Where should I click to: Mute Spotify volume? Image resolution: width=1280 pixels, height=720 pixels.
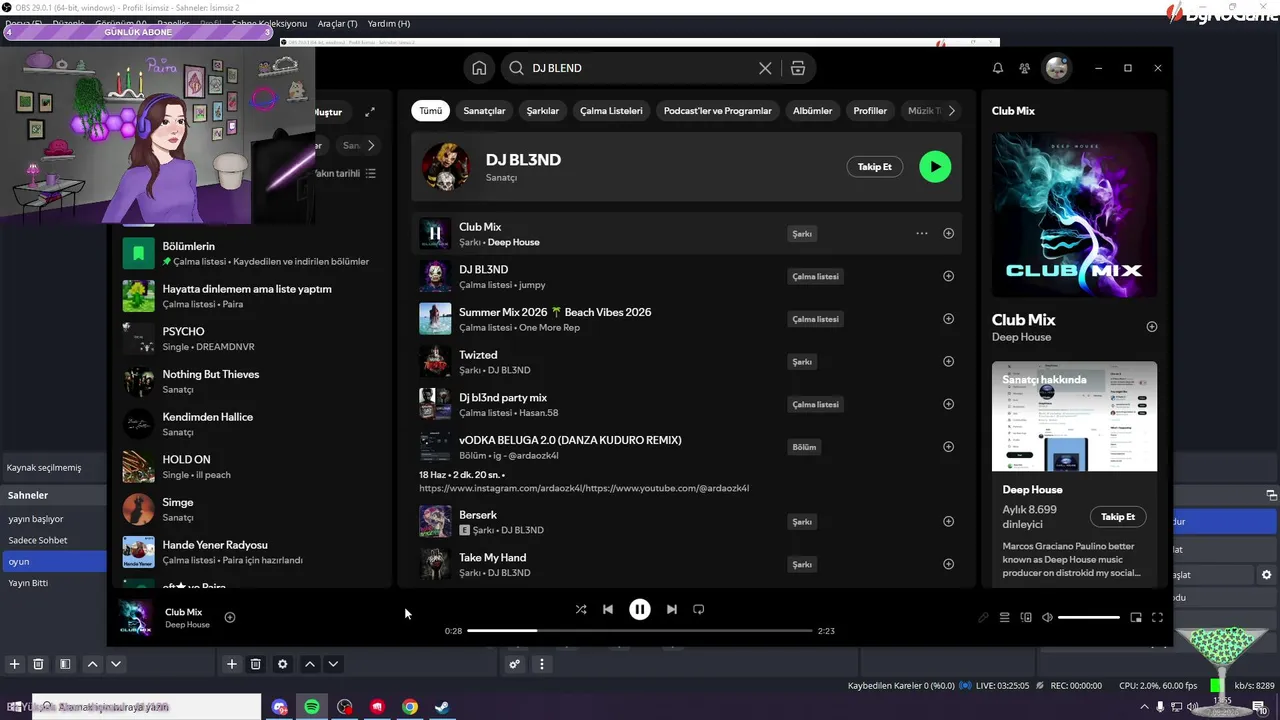point(1047,618)
